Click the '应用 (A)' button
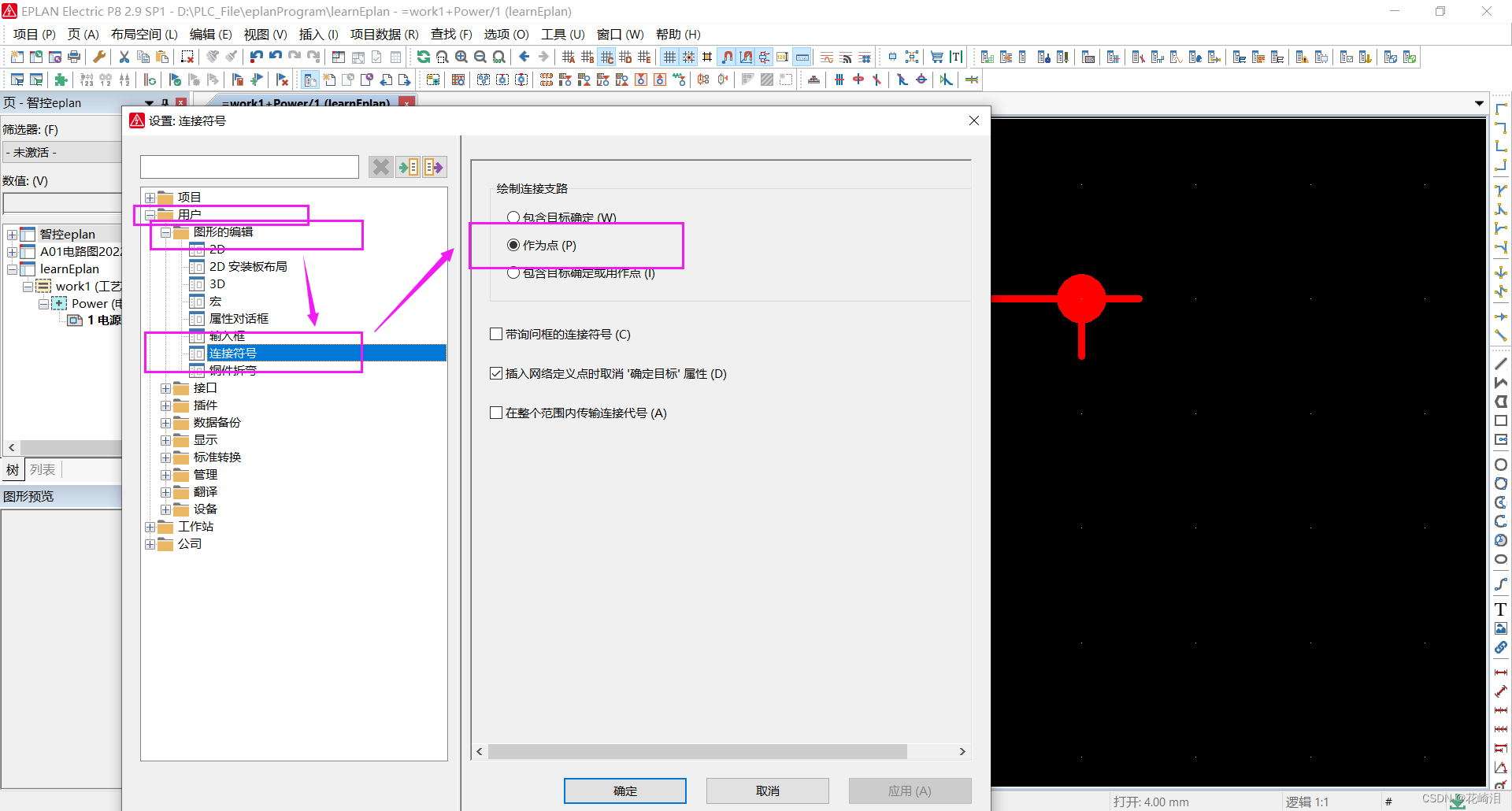The height and width of the screenshot is (811, 1512). 910,791
